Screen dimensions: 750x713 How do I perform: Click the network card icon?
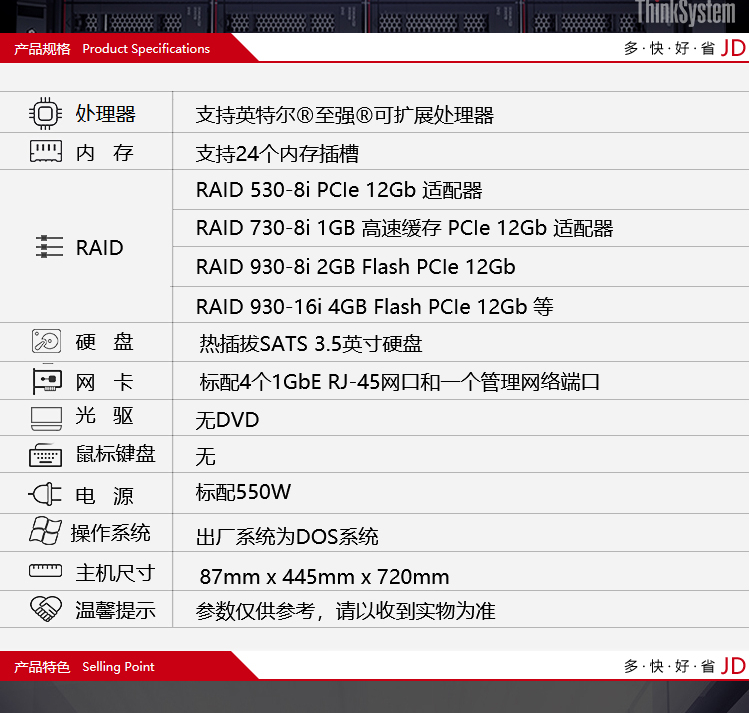point(46,381)
